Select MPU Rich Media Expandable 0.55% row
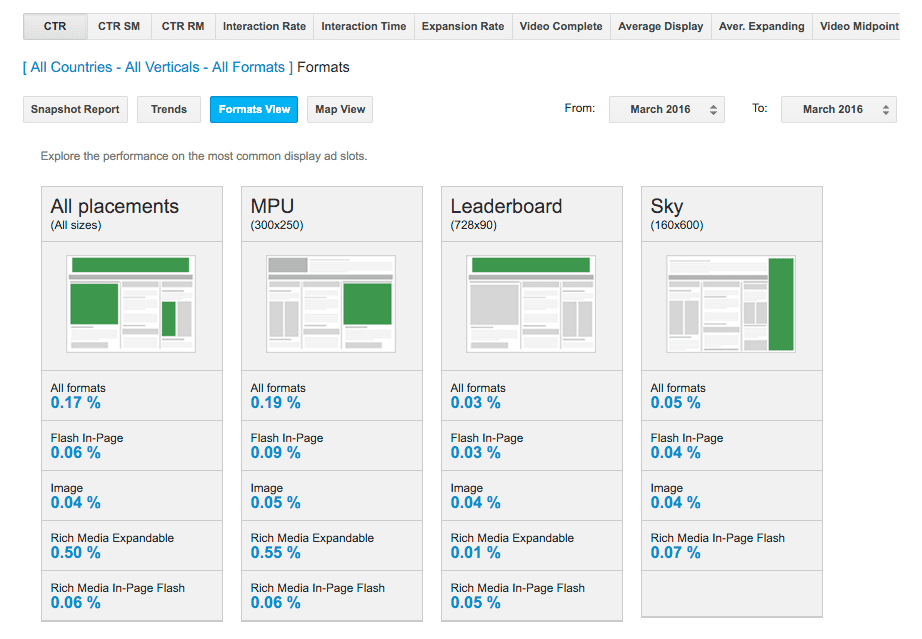The height and width of the screenshot is (639, 922). [331, 545]
